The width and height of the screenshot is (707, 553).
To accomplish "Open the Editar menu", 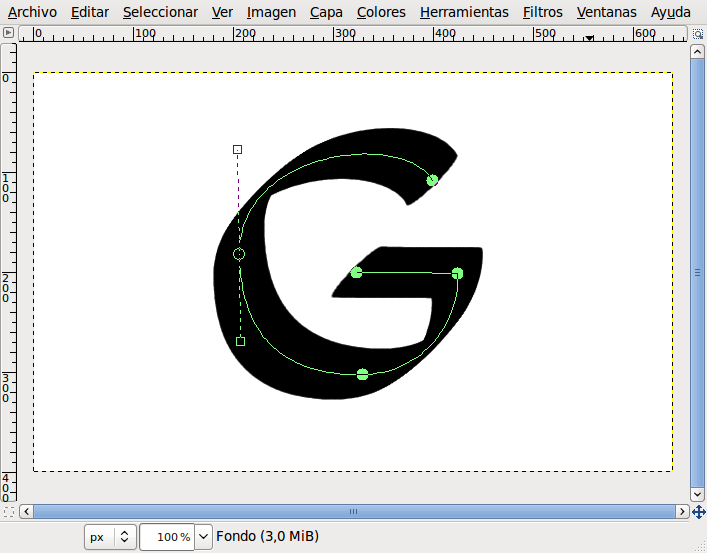I will point(90,12).
